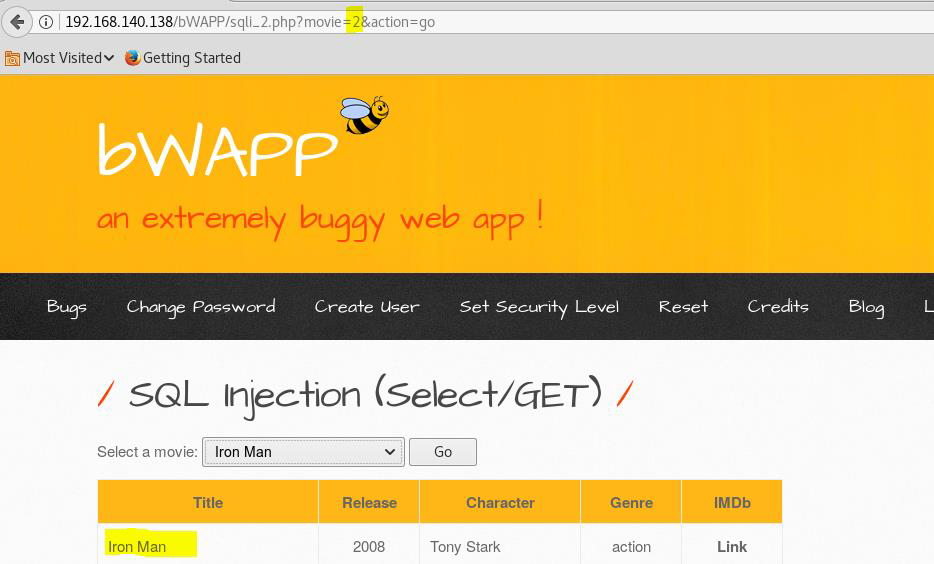Open the Select a movie dropdown

303,452
